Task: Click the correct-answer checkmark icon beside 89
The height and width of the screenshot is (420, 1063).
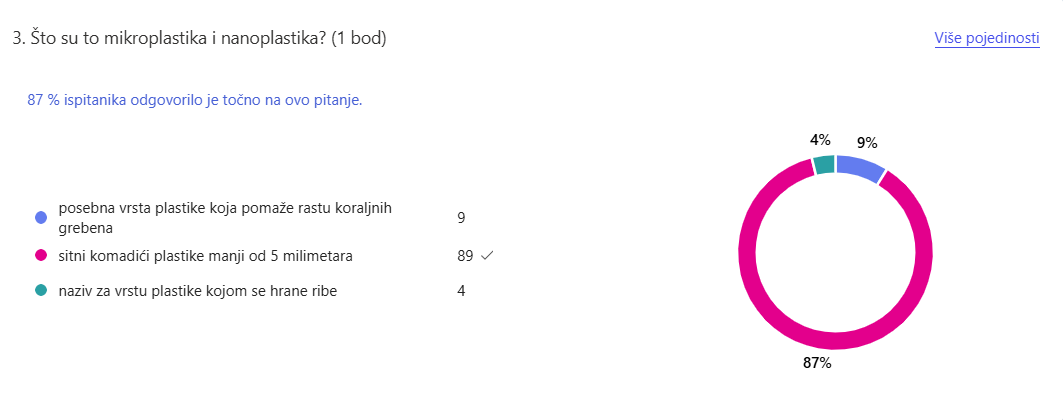Action: (x=487, y=256)
